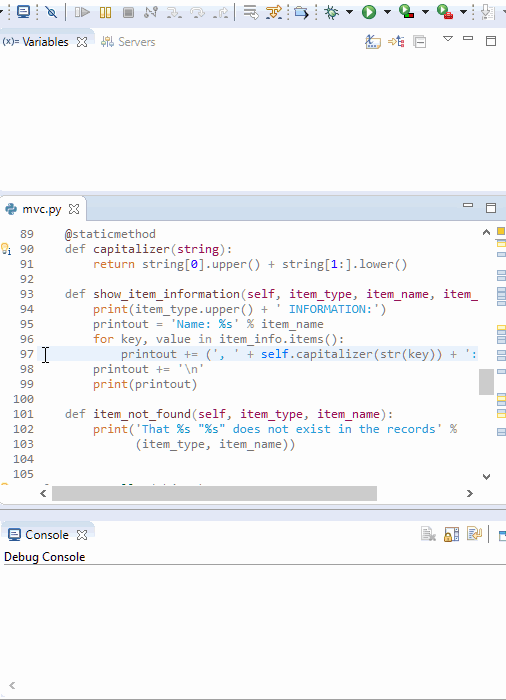The image size is (506, 700).
Task: Click Collapse All in Variables view
Action: [420, 42]
